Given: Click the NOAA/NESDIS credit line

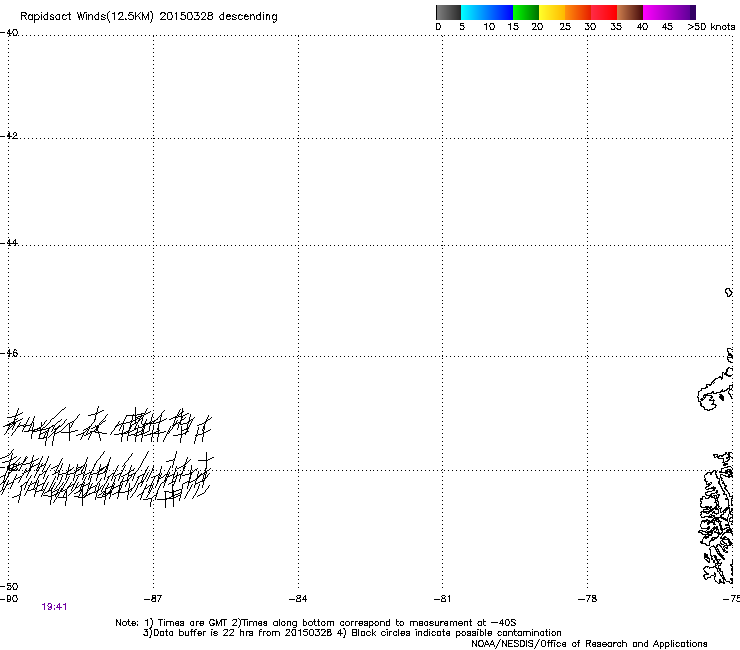Looking at the screenshot, I should 589,644.
